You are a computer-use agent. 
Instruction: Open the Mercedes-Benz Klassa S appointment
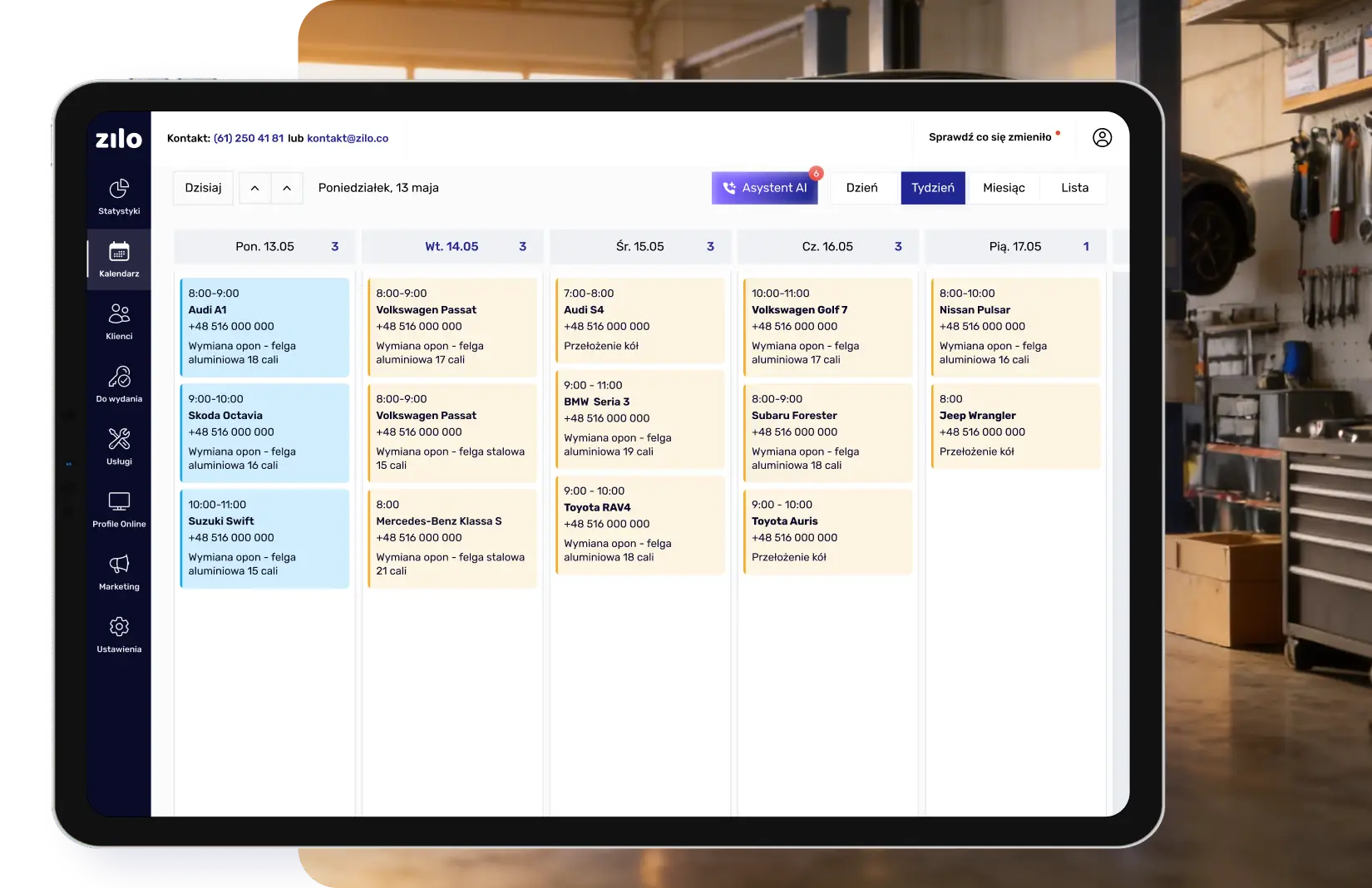click(452, 538)
